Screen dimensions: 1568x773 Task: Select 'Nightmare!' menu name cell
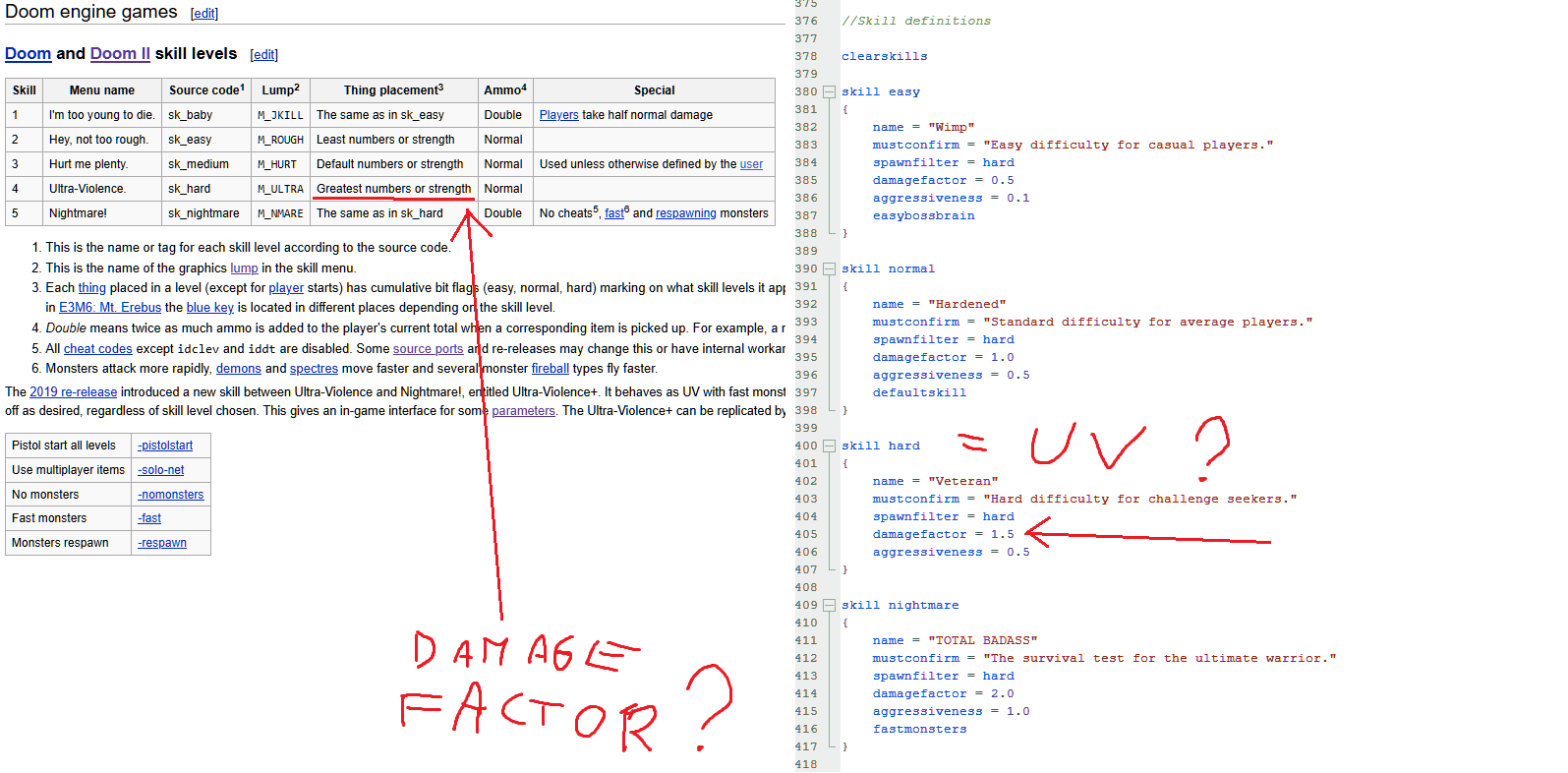[102, 213]
